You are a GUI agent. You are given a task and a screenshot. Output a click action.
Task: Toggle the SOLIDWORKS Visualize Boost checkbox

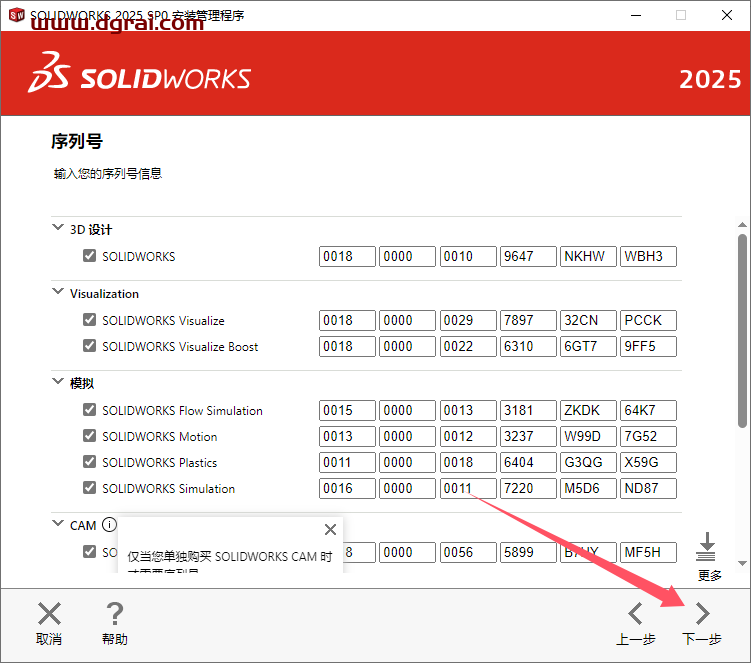90,347
